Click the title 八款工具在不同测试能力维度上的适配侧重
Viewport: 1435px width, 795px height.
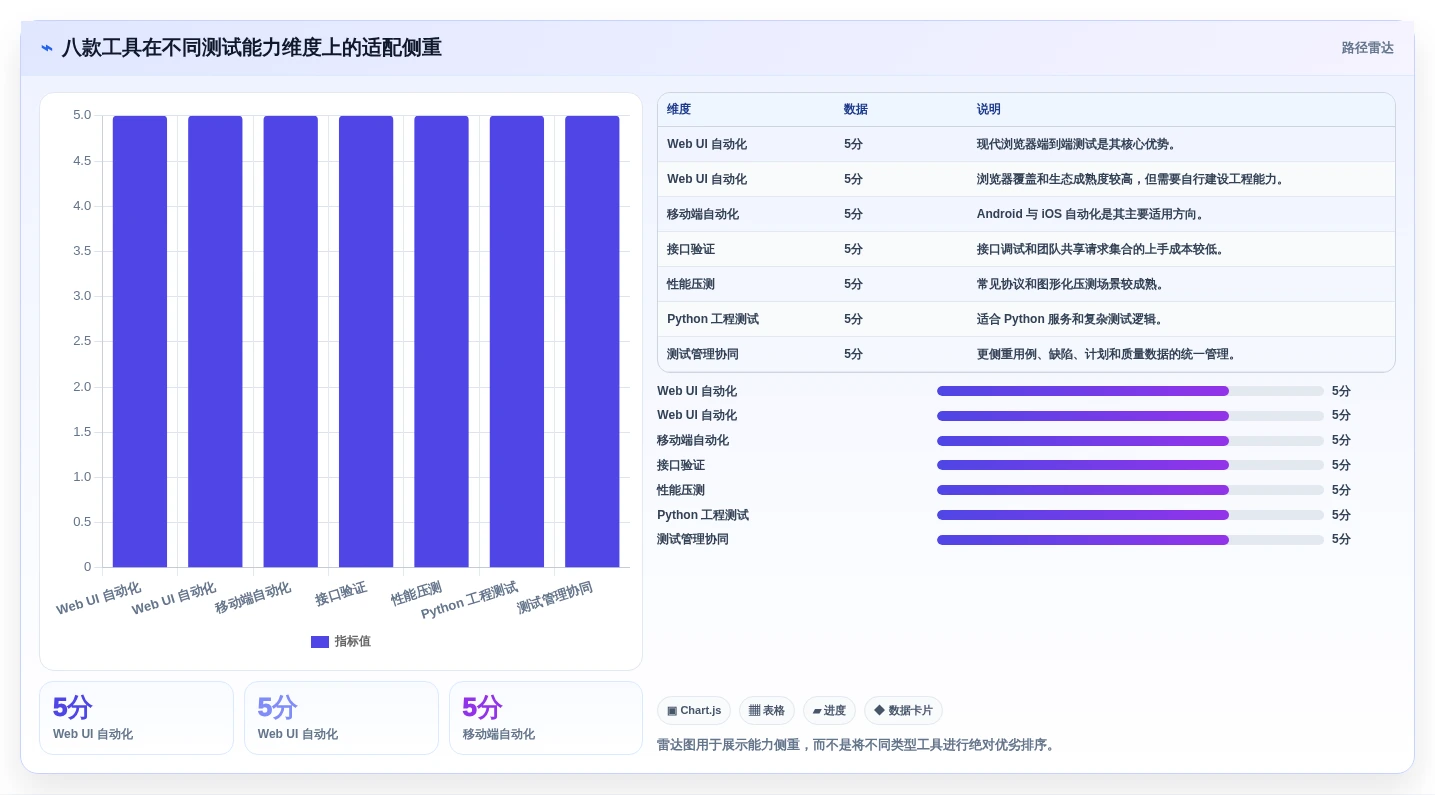(251, 48)
